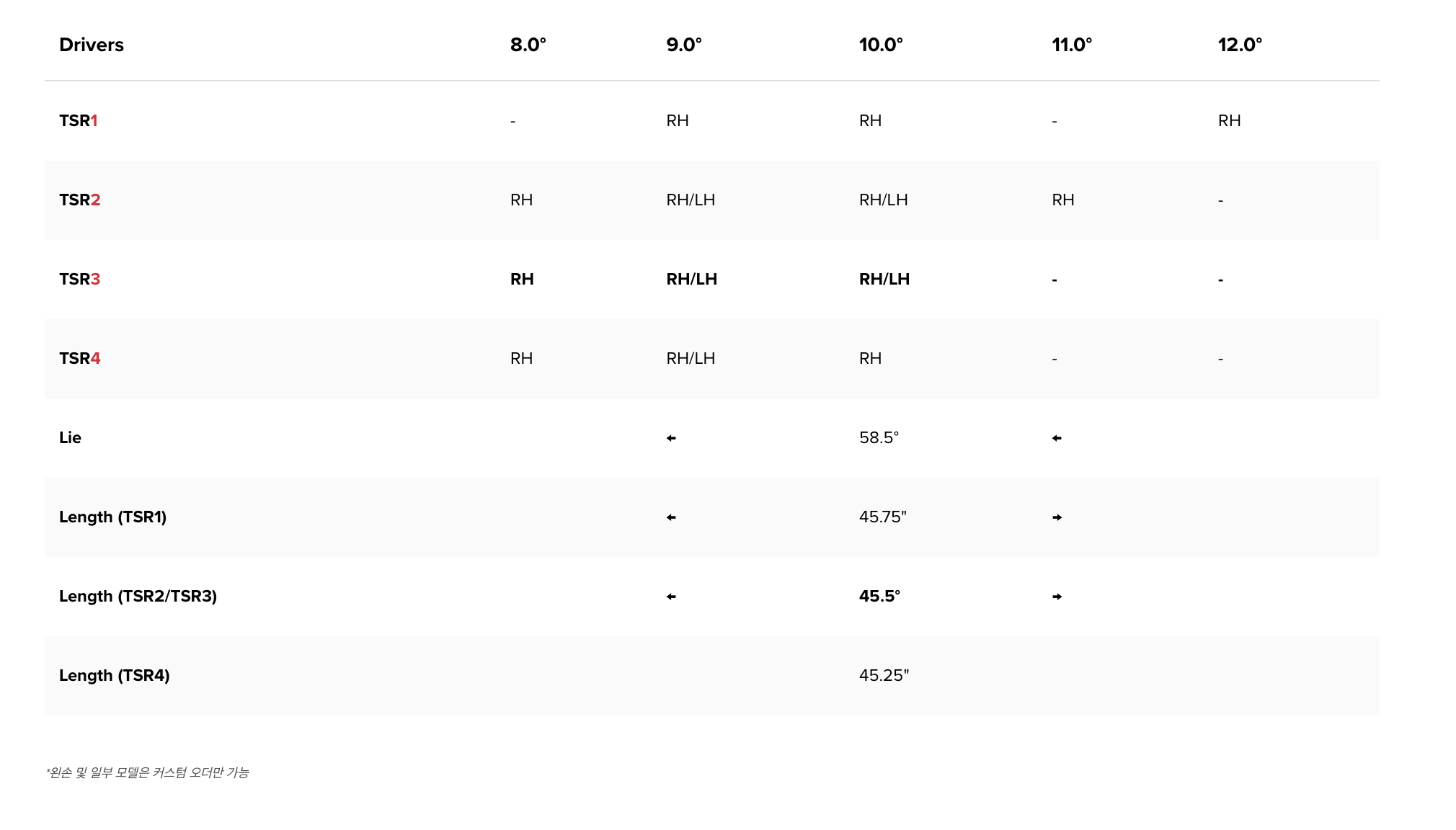This screenshot has width=1456, height=830.
Task: Select the TSR1 row label
Action: (78, 120)
